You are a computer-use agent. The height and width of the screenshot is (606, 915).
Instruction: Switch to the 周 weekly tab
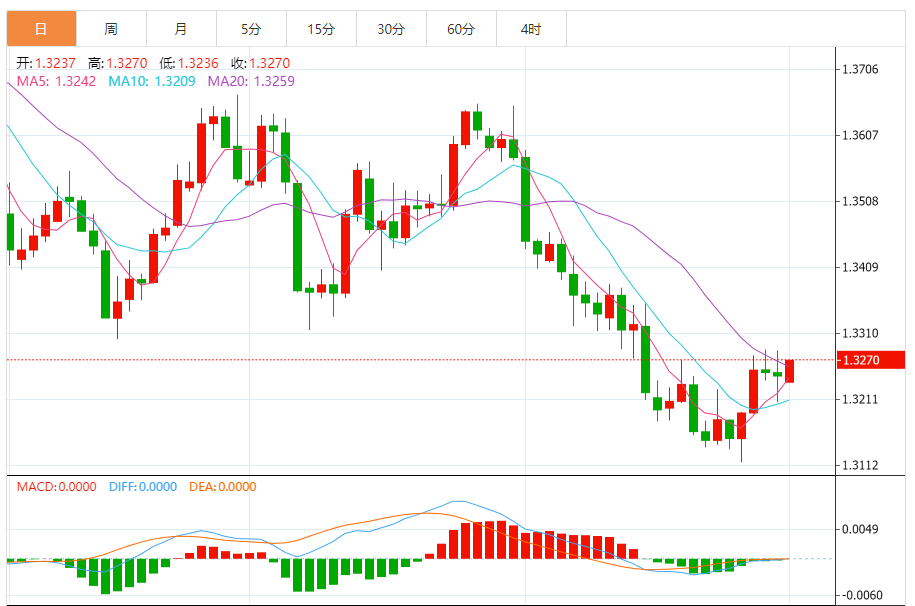(111, 29)
